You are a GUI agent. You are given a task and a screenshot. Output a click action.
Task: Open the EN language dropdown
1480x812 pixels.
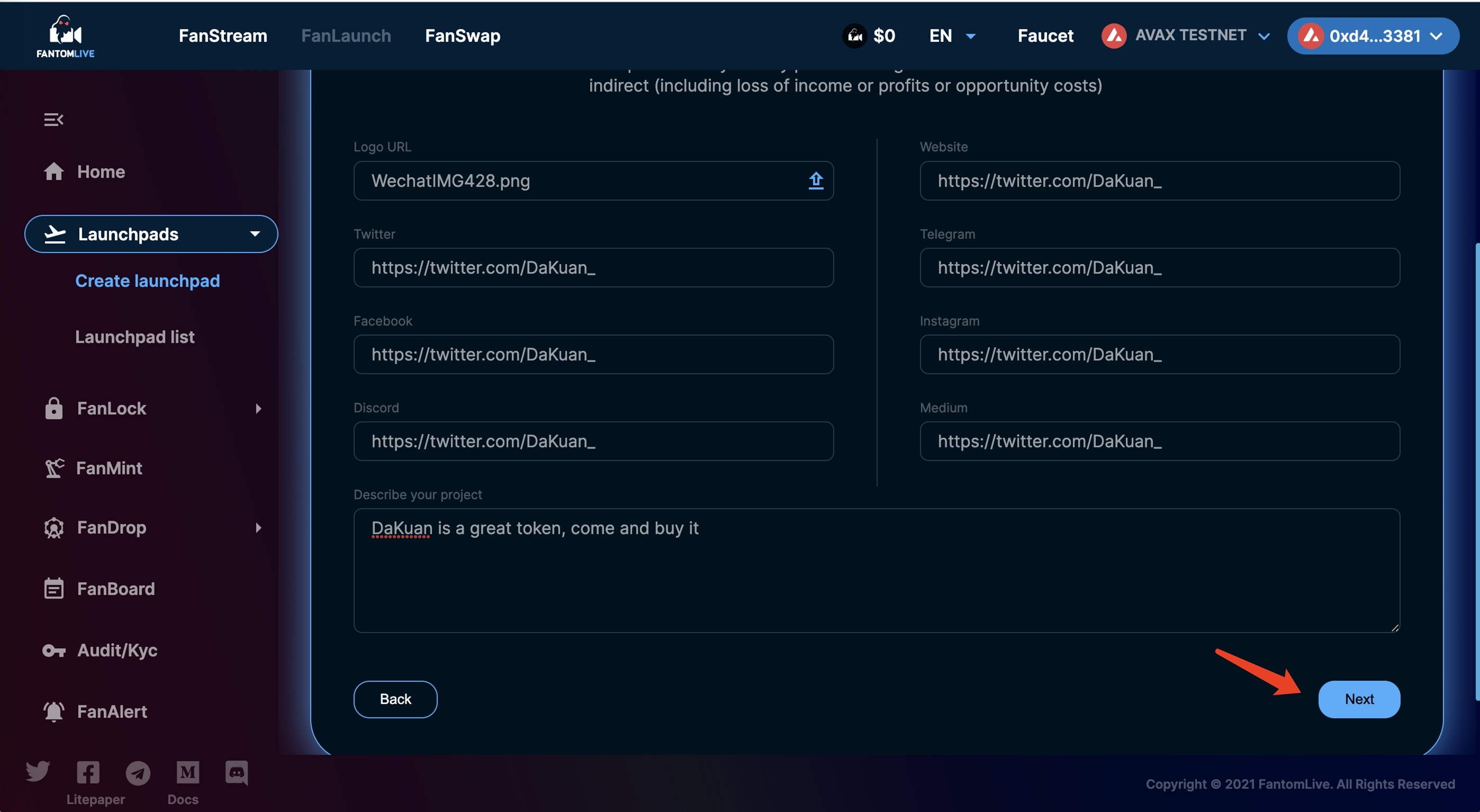(952, 36)
